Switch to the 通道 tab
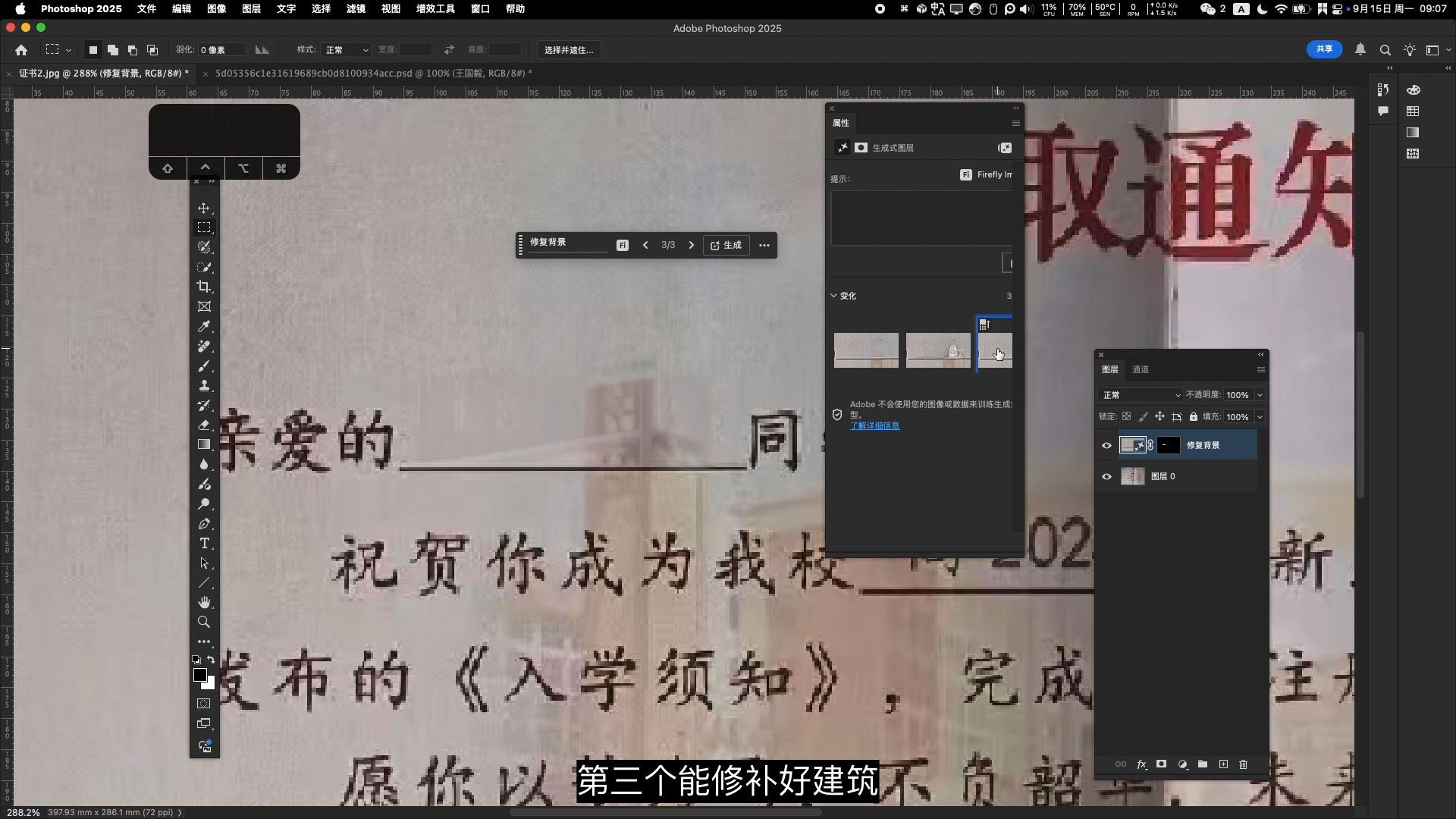 [x=1141, y=369]
